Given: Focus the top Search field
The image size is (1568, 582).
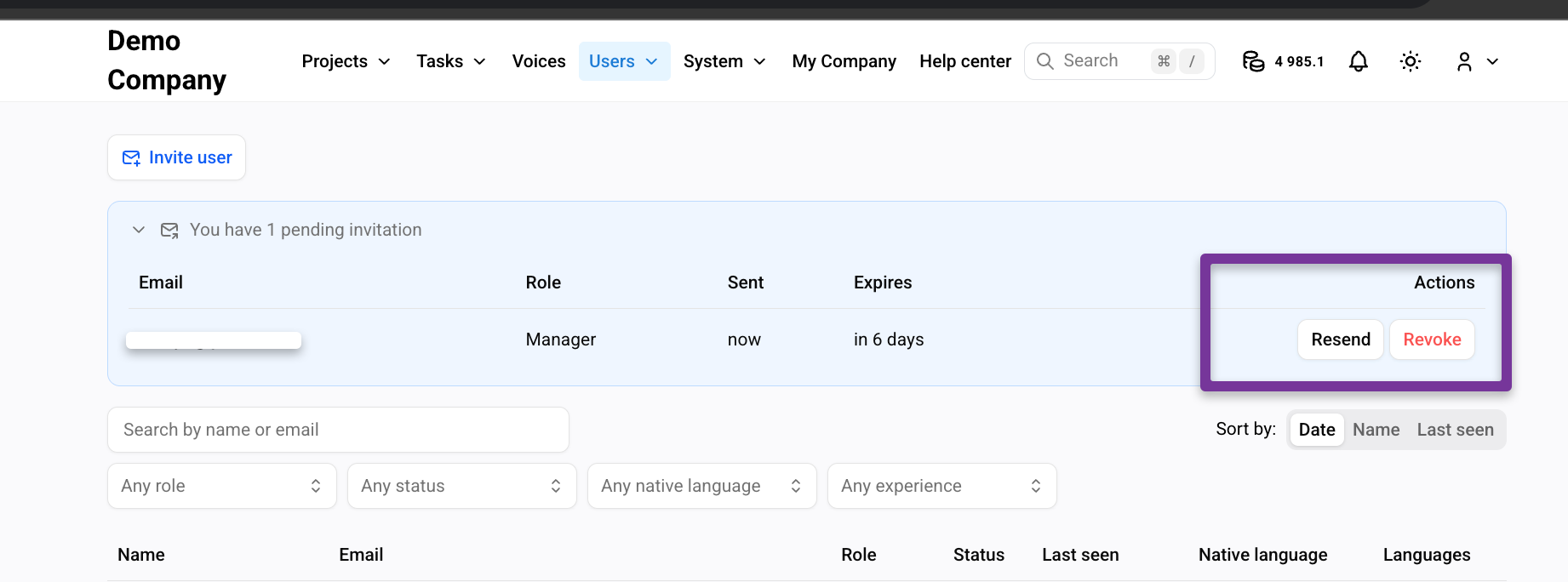Looking at the screenshot, I should click(x=1119, y=61).
